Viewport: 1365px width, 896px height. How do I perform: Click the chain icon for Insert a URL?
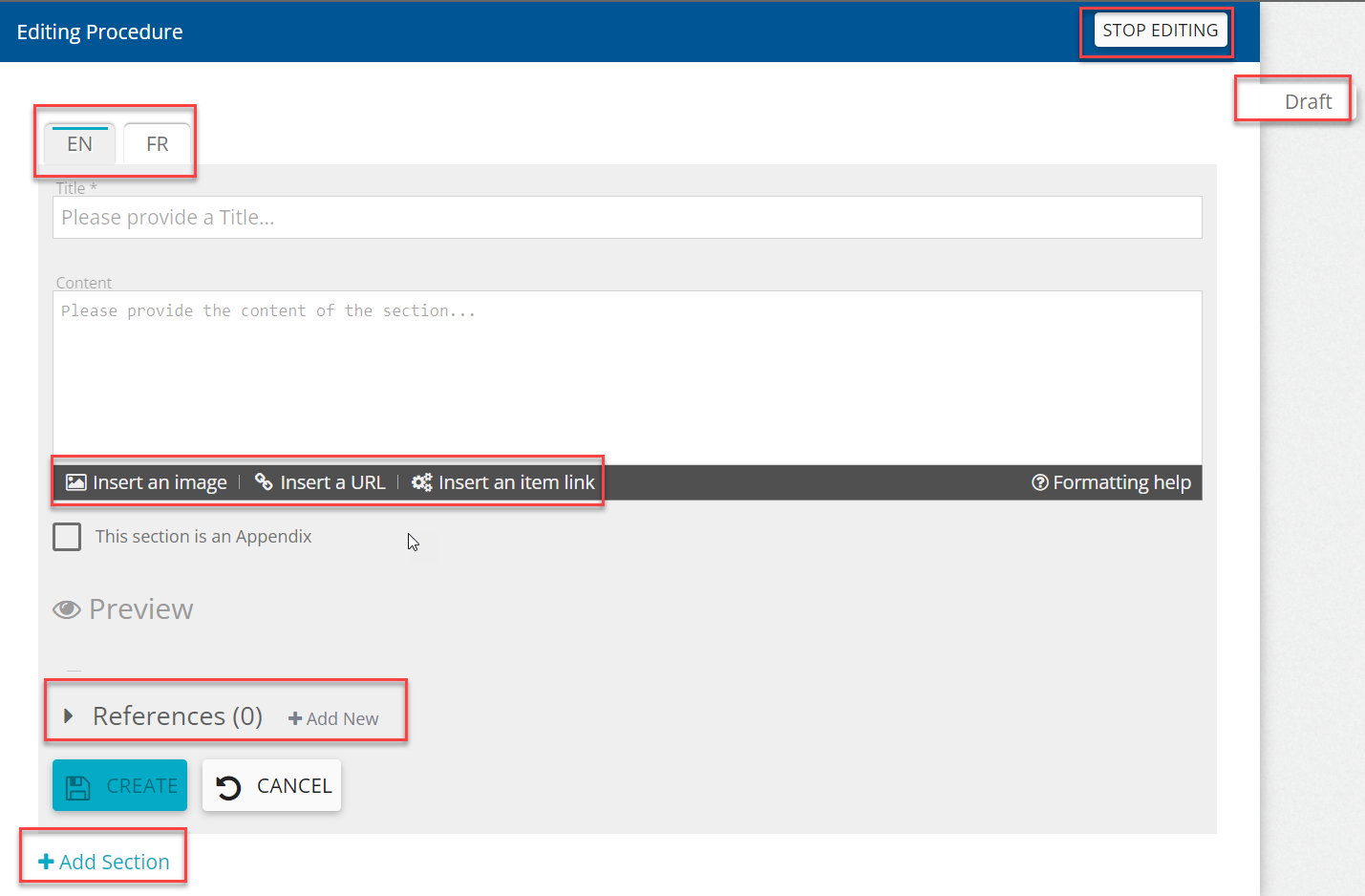point(264,482)
